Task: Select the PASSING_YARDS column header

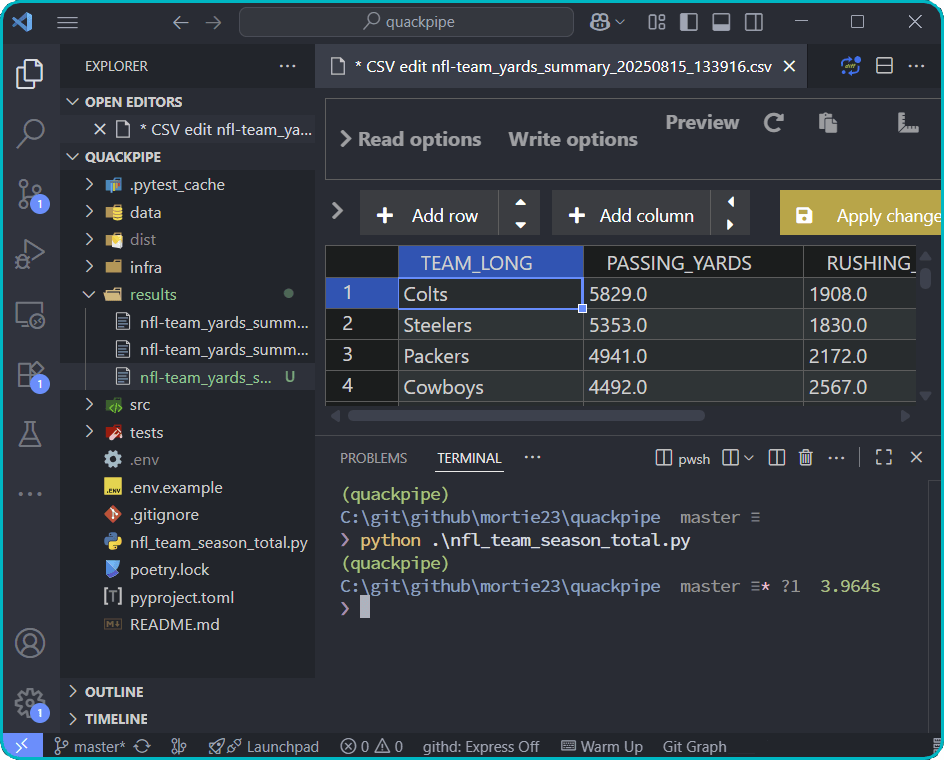Action: 694,263
